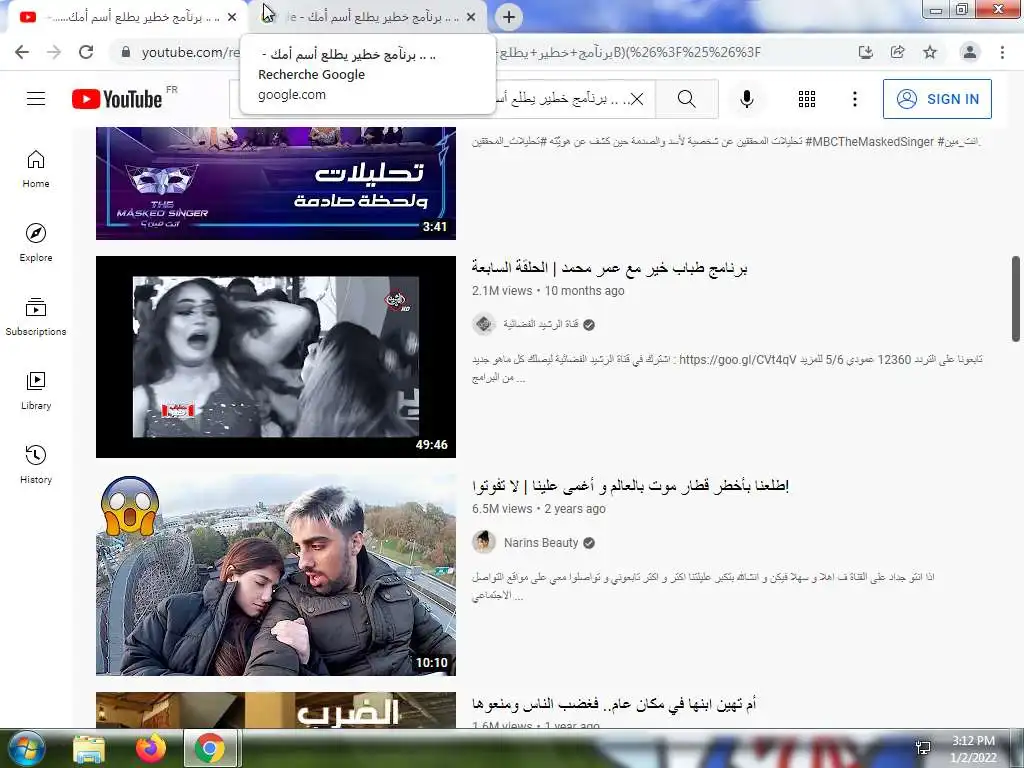
Task: Open the 10:10 roller coaster thumbnail
Action: point(276,575)
